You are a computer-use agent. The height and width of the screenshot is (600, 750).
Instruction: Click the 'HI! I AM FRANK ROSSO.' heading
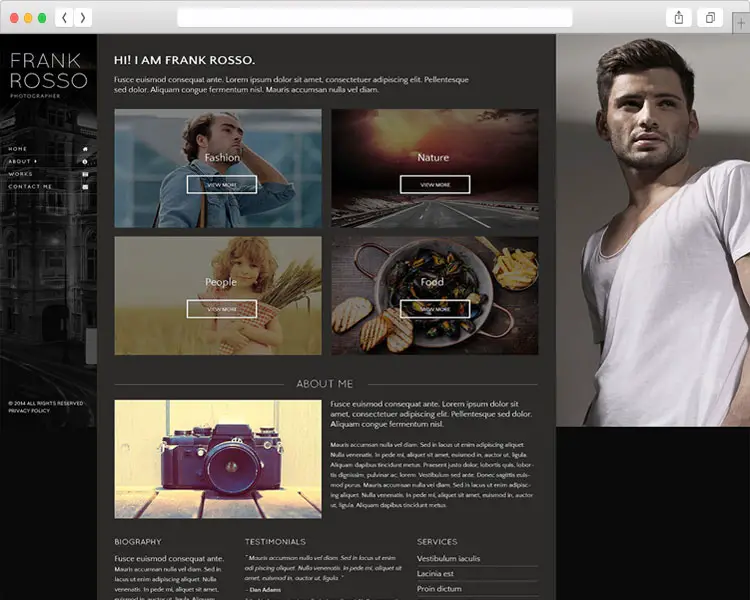point(184,60)
